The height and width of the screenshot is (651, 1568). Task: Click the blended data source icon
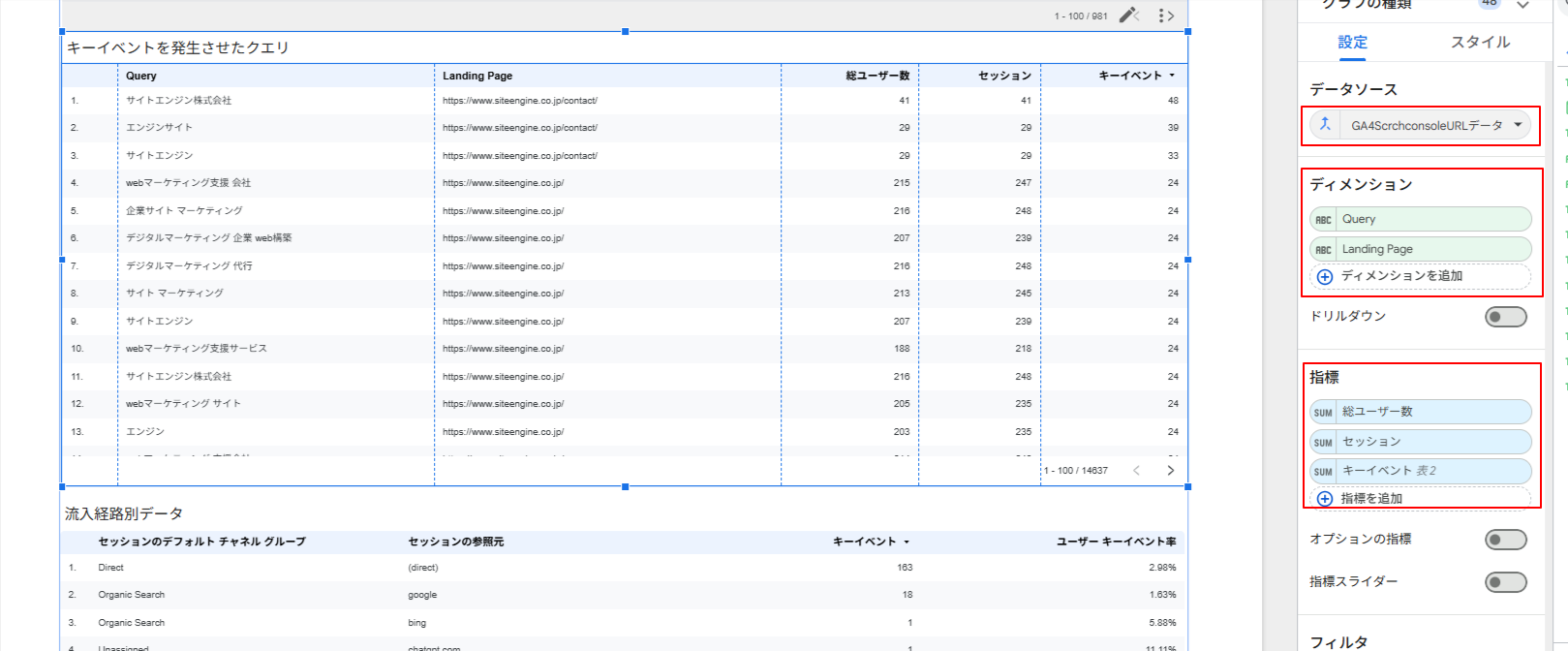(x=1325, y=124)
